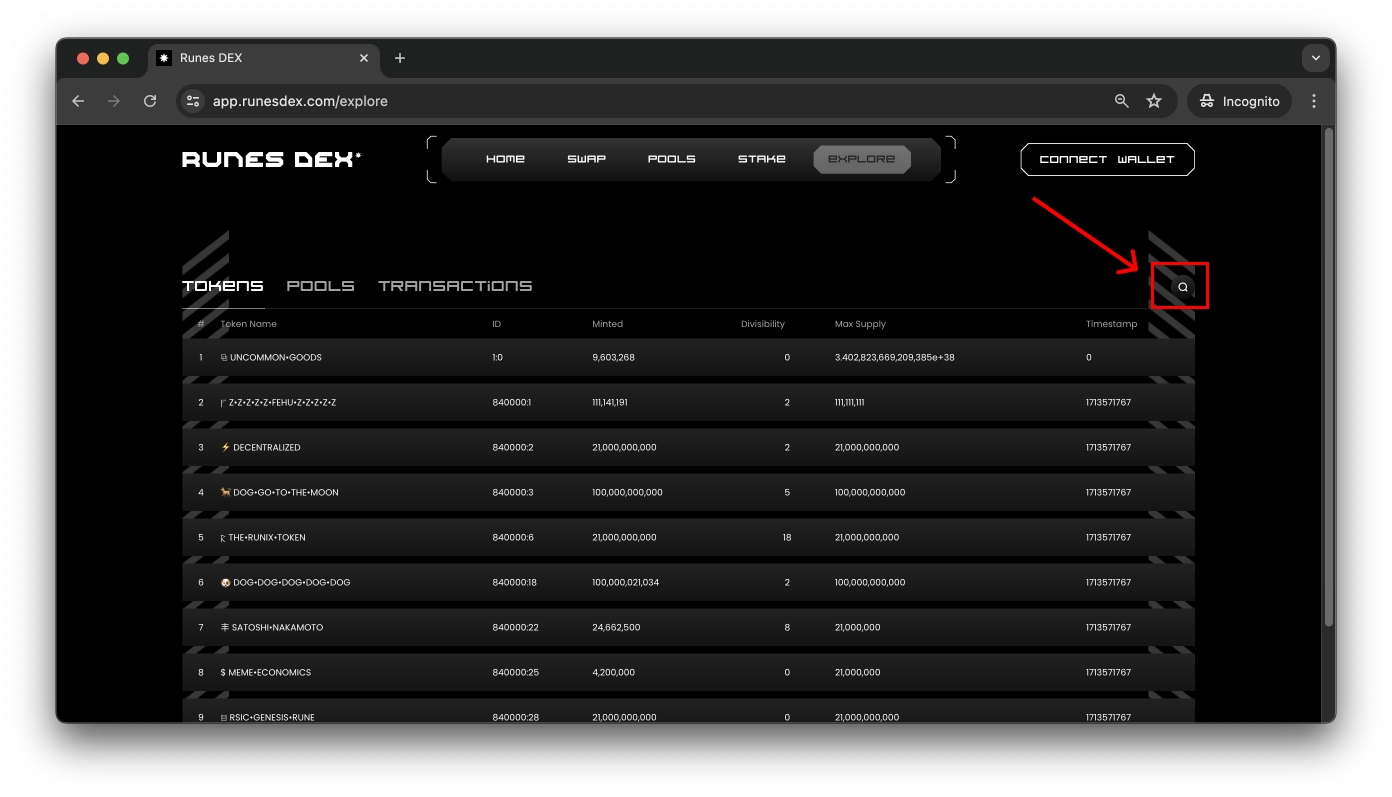Switch to the Transactions tab

tap(455, 286)
